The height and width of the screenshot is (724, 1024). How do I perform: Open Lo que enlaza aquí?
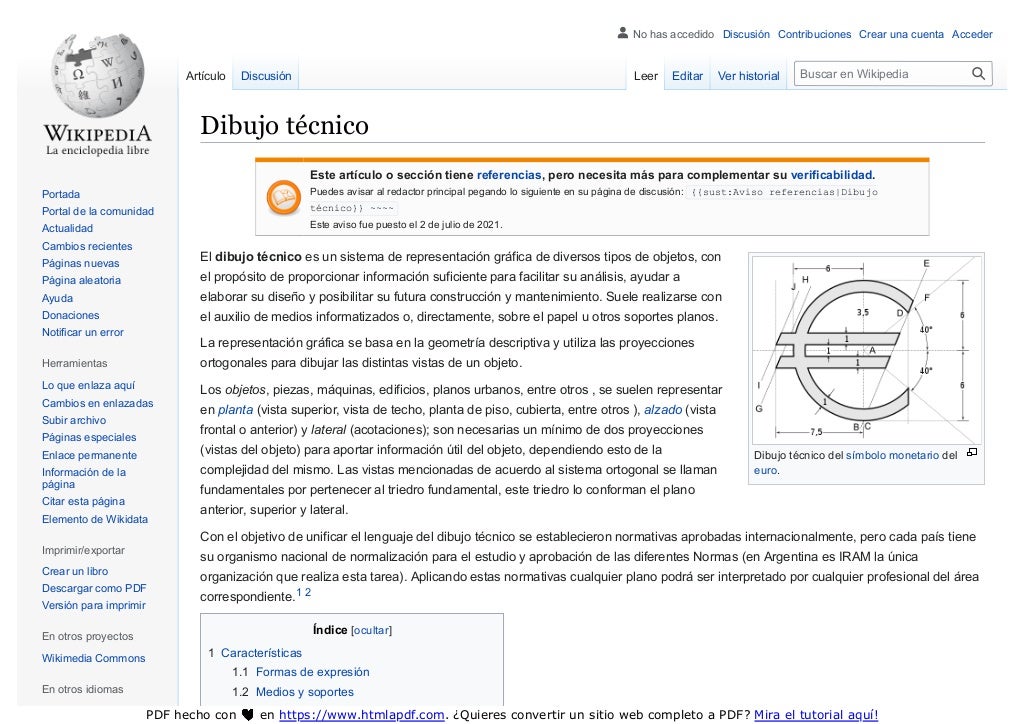tap(88, 385)
